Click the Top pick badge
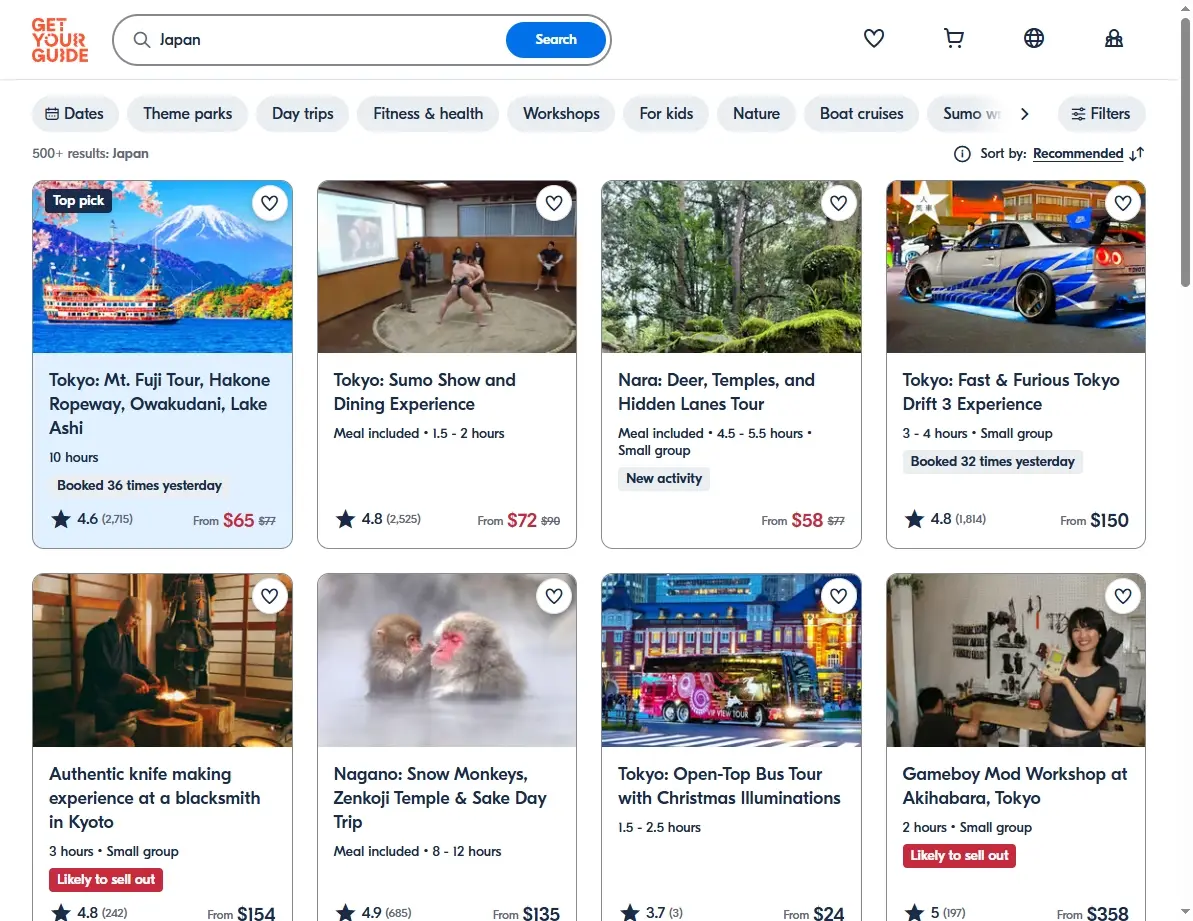Image resolution: width=1193 pixels, height=921 pixels. coord(78,201)
